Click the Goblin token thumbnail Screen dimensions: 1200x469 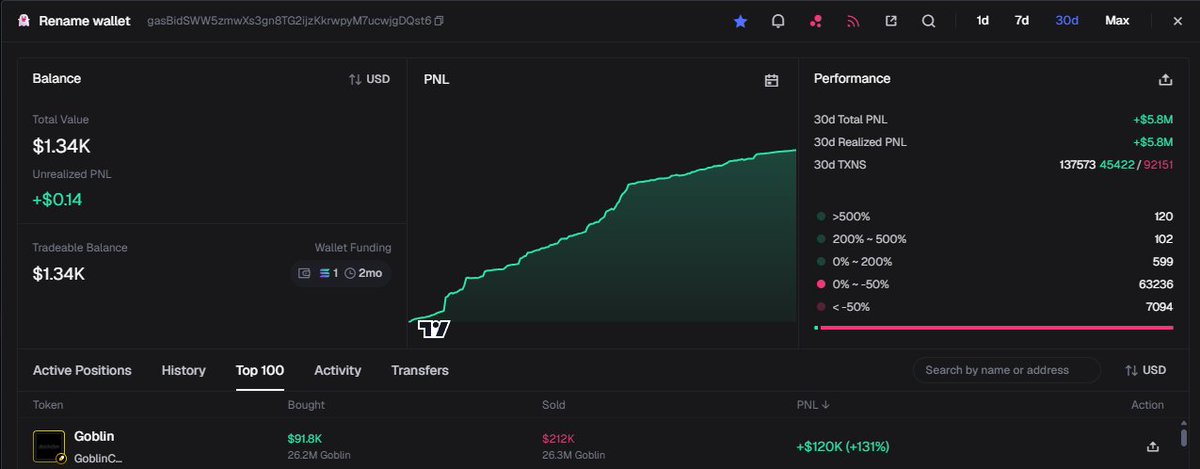[x=49, y=446]
